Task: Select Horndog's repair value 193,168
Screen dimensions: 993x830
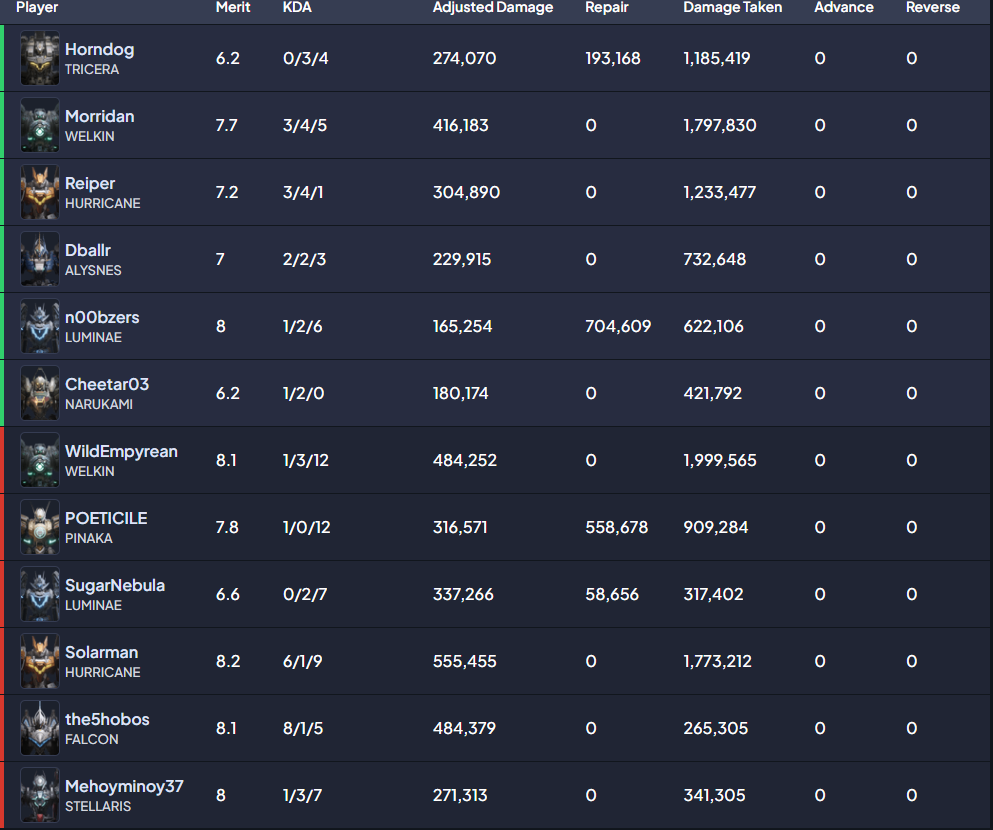Action: (612, 58)
